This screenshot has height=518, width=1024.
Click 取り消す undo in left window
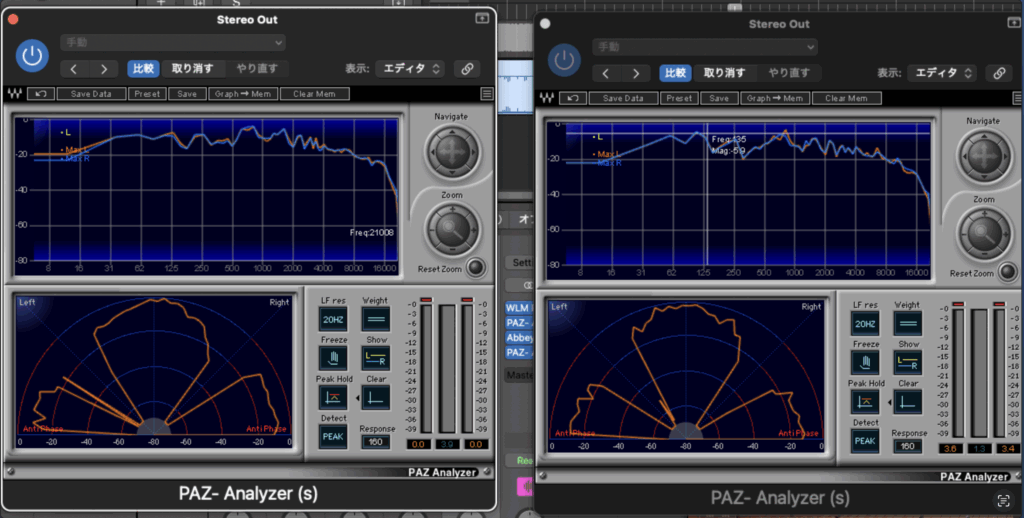tap(193, 69)
